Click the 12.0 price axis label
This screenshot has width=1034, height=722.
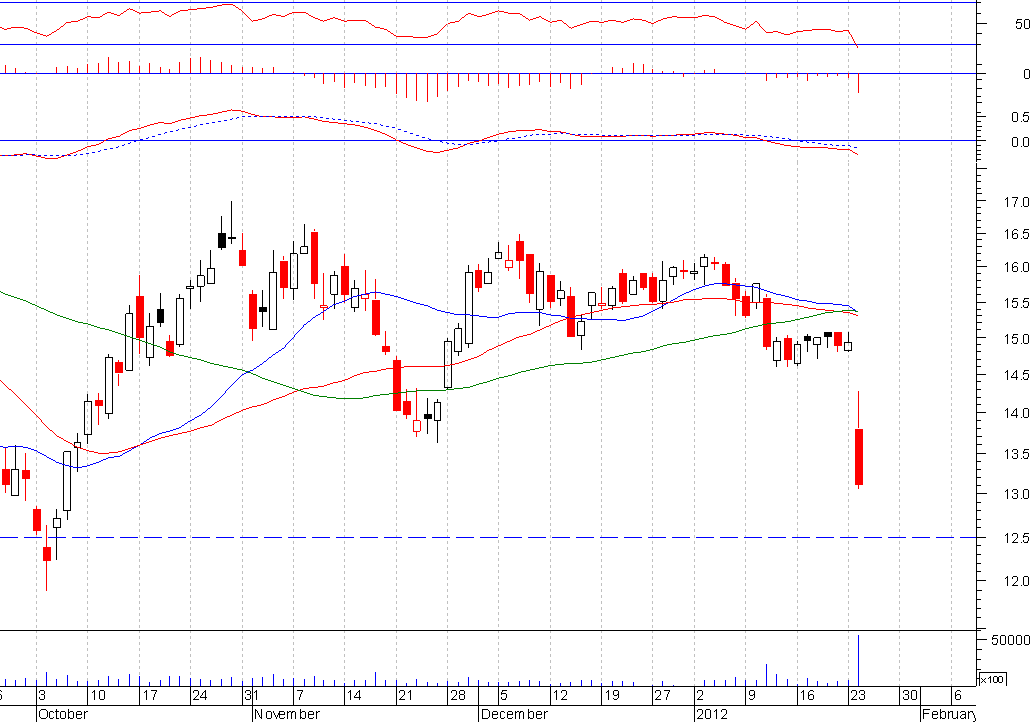click(1016, 582)
